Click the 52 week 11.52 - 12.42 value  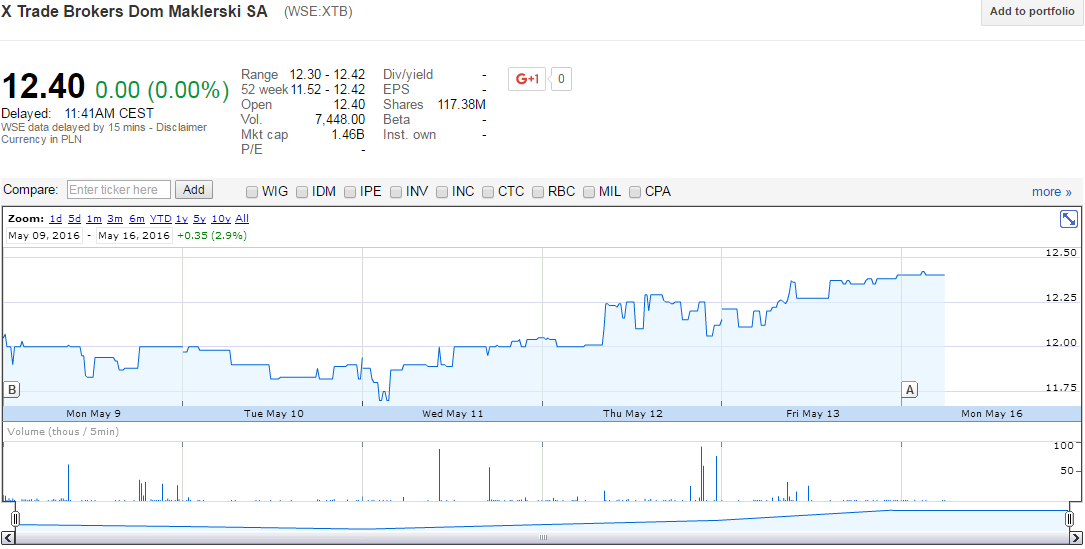coord(327,89)
